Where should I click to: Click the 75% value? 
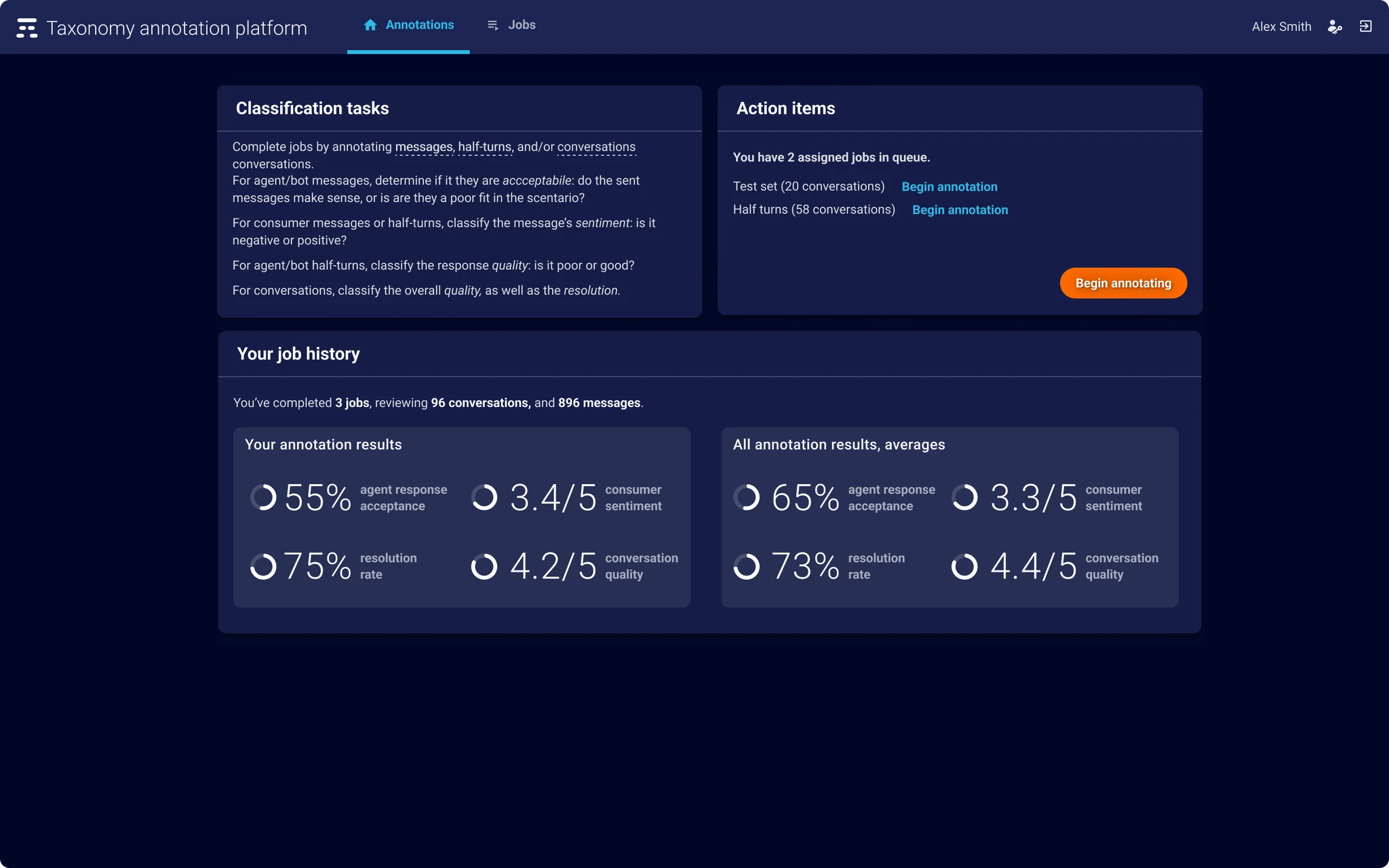pos(317,566)
